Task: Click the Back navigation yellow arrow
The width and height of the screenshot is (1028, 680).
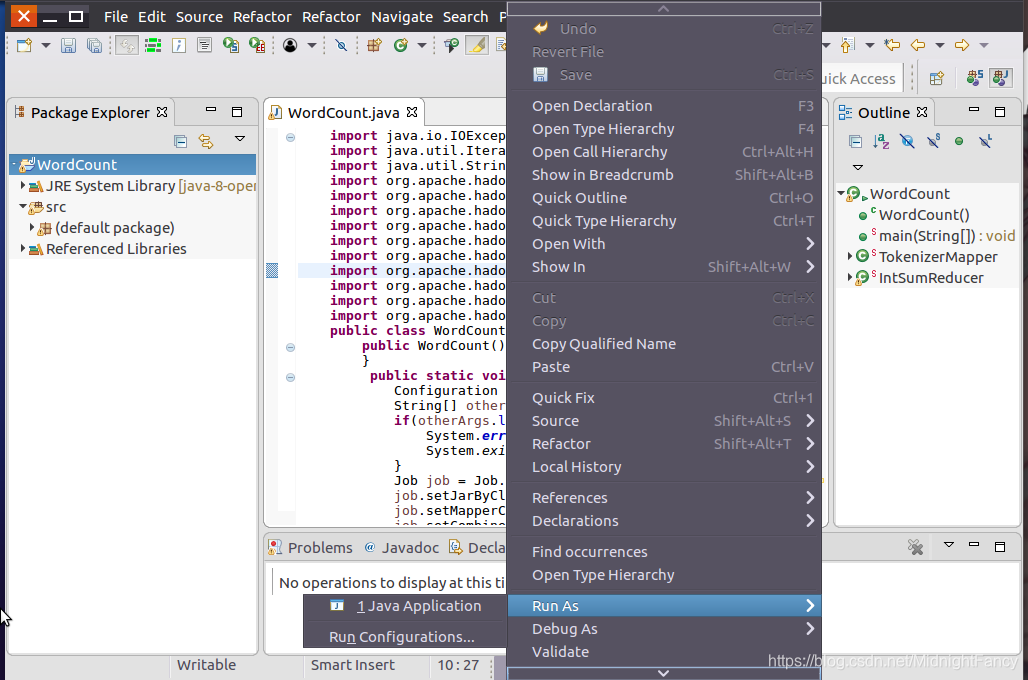Action: (918, 45)
